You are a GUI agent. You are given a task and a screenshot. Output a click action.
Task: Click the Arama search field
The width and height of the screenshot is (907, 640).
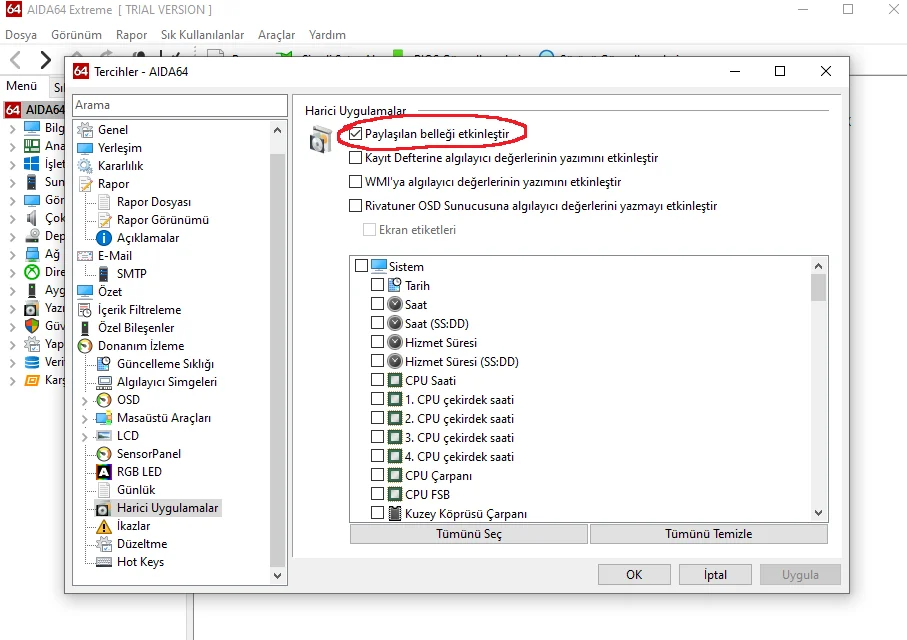coord(180,105)
